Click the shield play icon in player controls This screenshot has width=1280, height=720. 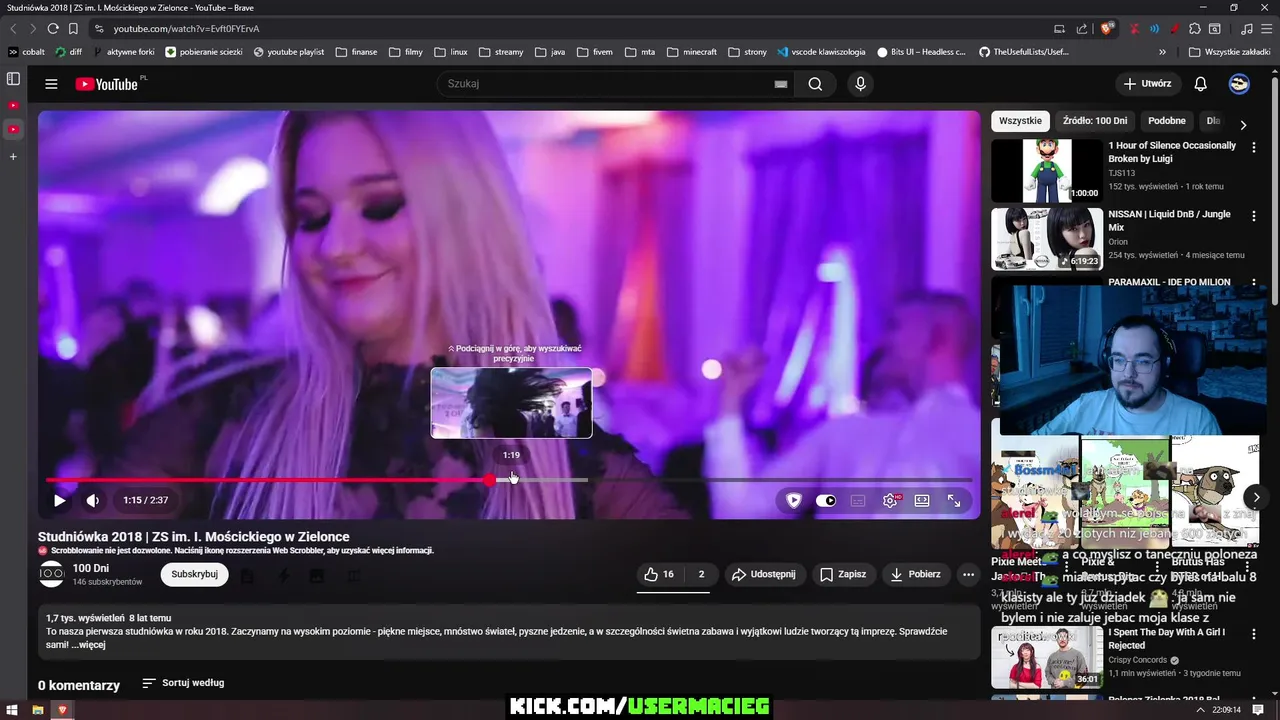coord(794,500)
